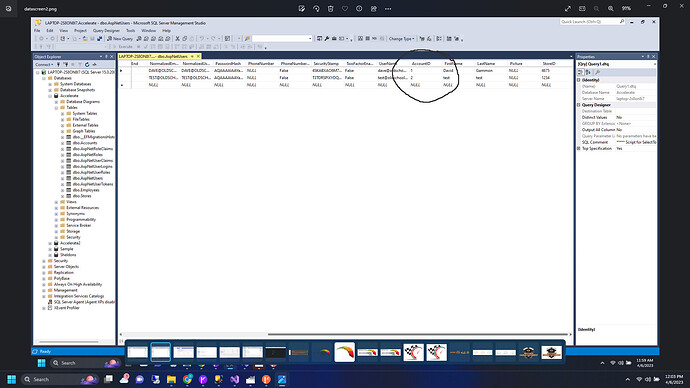The height and width of the screenshot is (388, 690).
Task: Open the Tools menu
Action: 131,31
